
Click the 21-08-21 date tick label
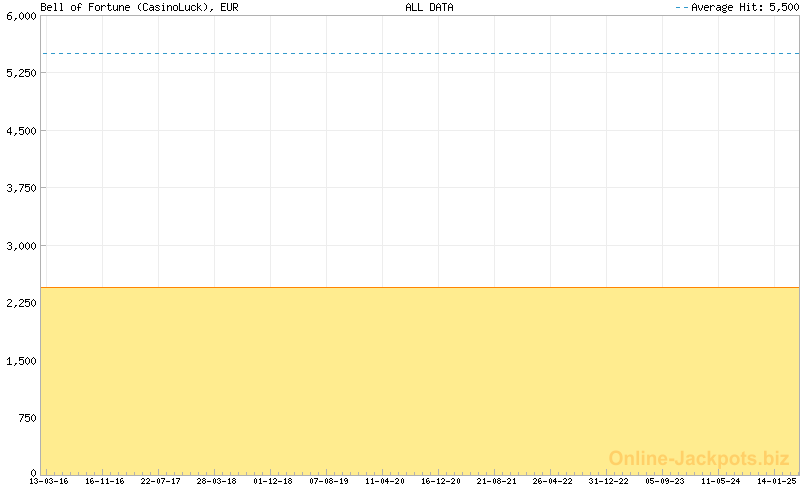(x=497, y=481)
